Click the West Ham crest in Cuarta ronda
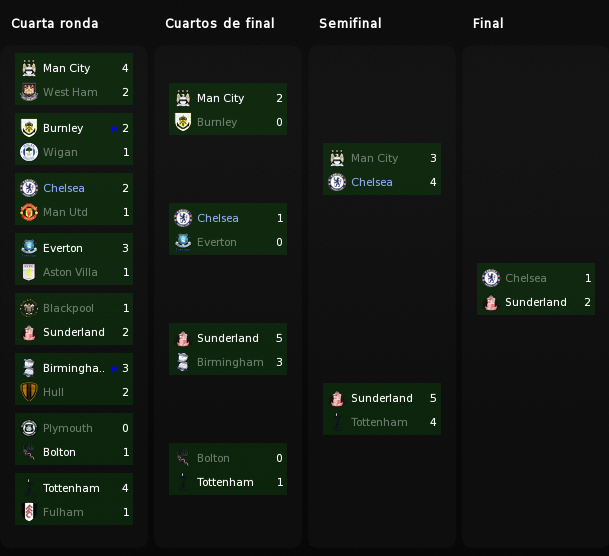Screen dimensions: 609x556 [29, 92]
